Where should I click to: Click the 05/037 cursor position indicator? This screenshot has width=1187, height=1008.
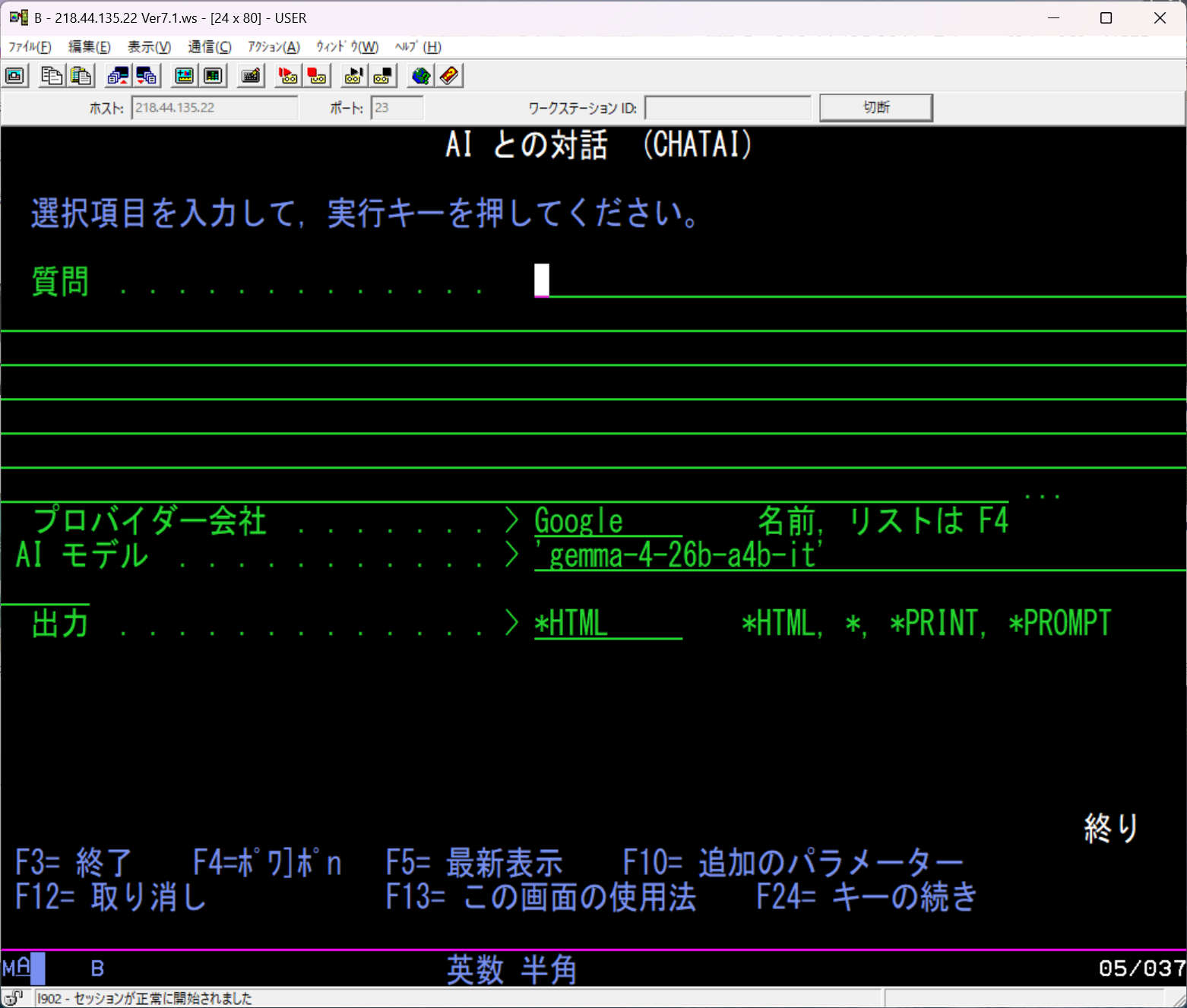pyautogui.click(x=1141, y=969)
